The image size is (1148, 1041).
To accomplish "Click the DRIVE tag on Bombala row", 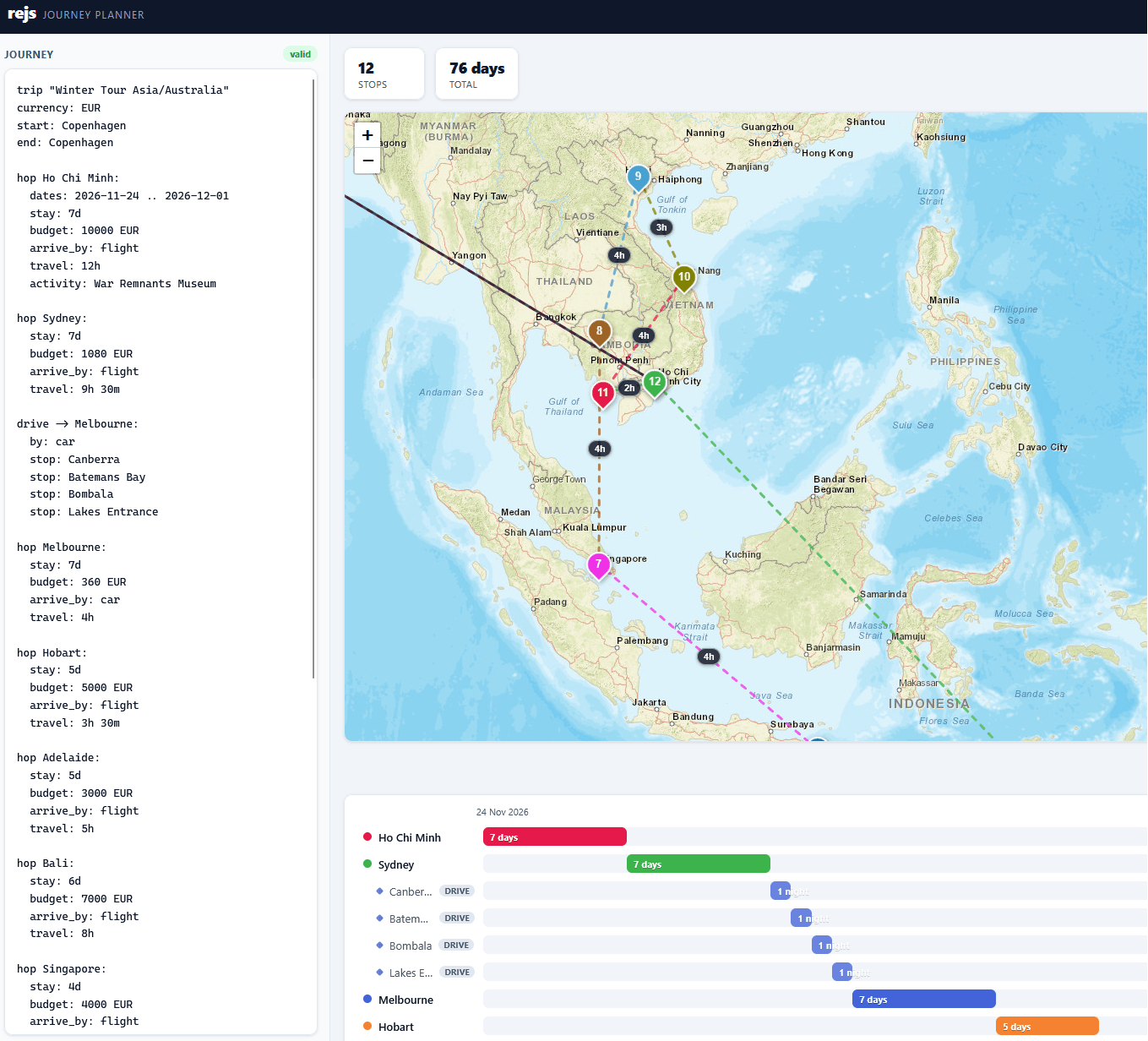I will point(456,946).
